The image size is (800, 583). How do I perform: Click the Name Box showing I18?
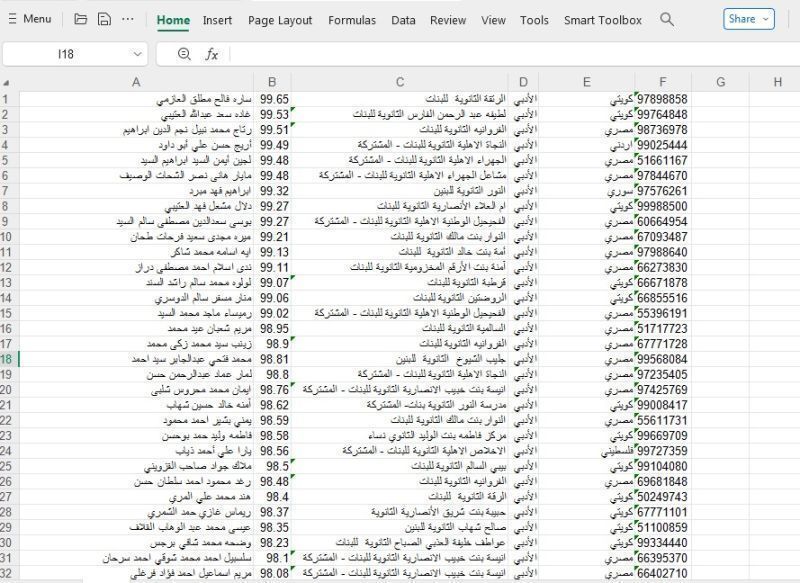click(65, 54)
